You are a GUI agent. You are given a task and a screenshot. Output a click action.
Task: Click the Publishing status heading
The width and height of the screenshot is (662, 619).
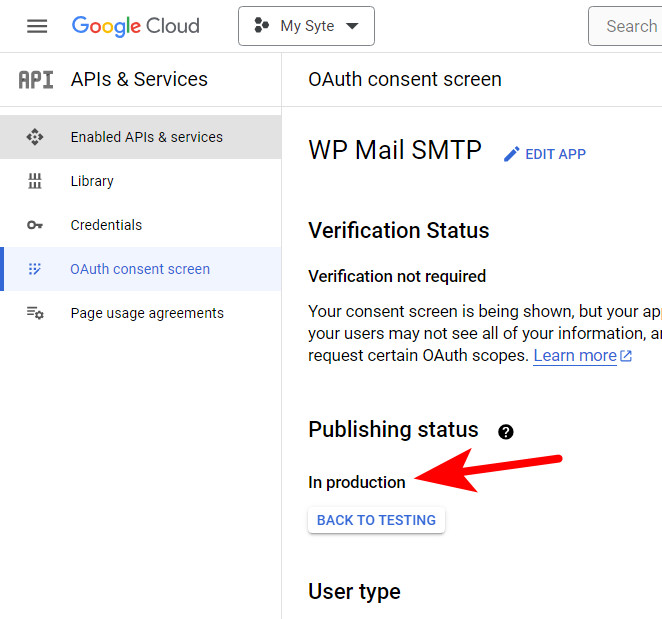point(393,429)
